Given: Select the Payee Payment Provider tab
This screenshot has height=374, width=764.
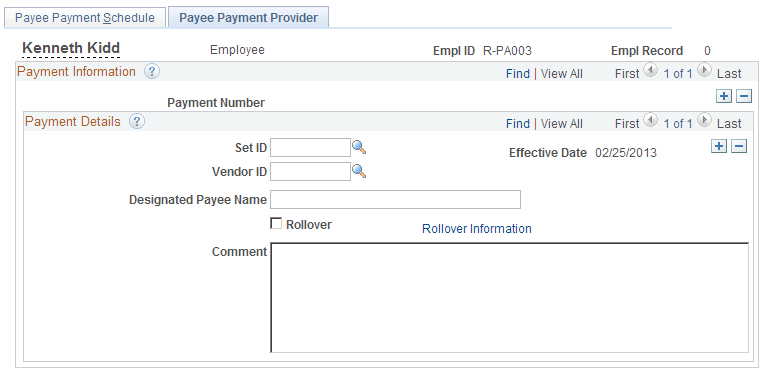Looking at the screenshot, I should [x=248, y=18].
